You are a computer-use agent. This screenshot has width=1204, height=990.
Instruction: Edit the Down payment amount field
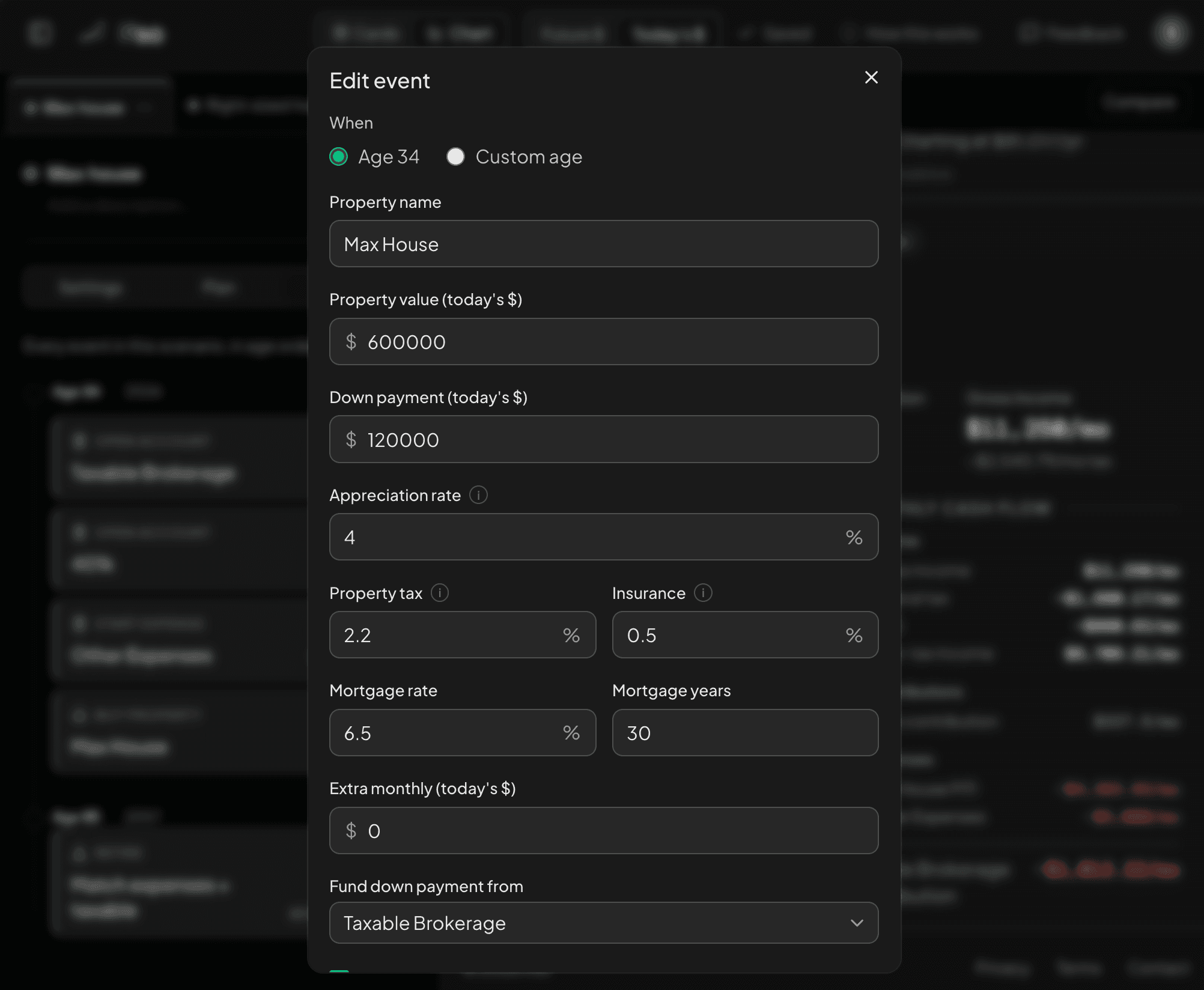coord(604,439)
